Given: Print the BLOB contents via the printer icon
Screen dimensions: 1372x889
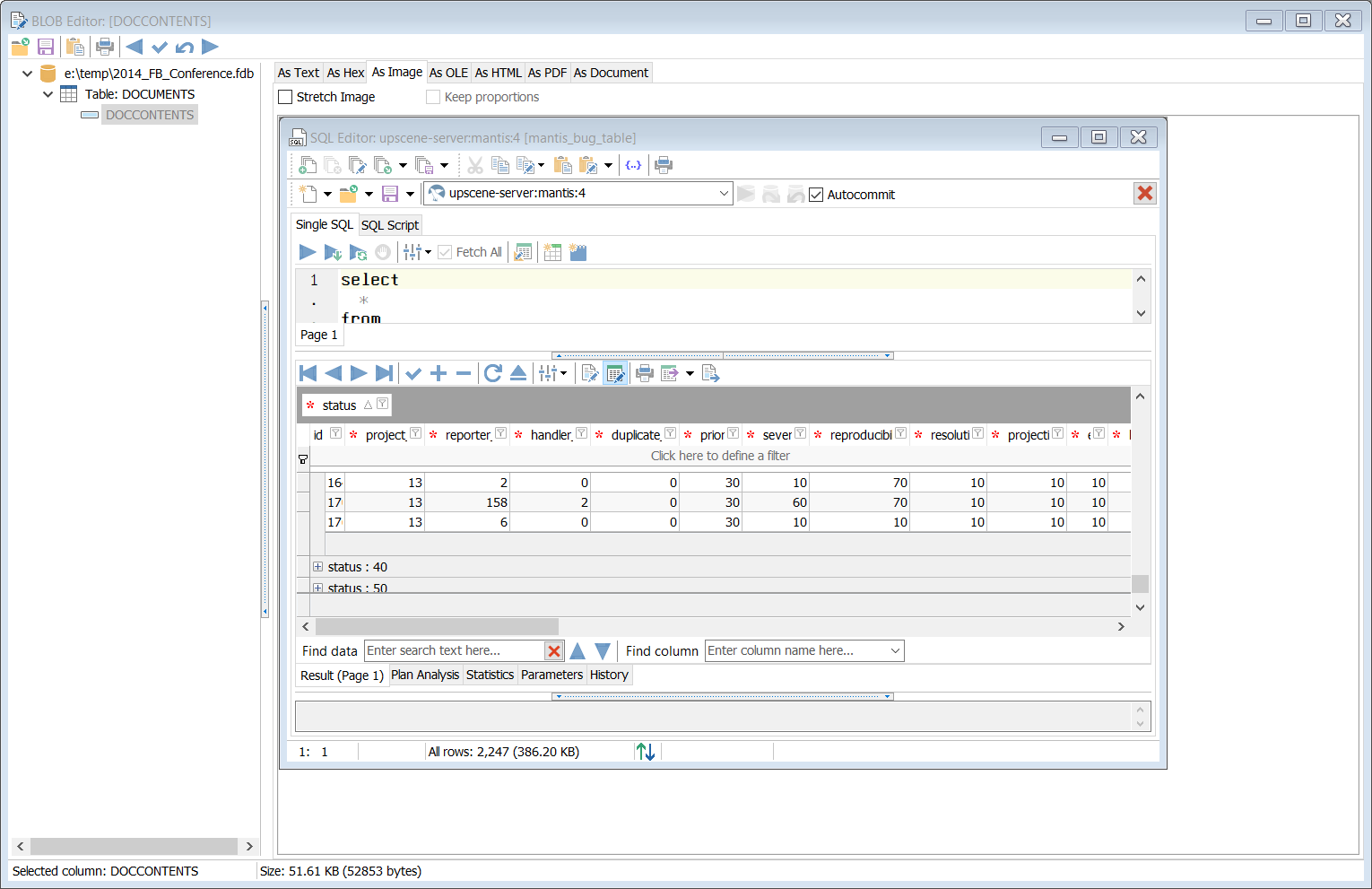Looking at the screenshot, I should click(x=105, y=48).
